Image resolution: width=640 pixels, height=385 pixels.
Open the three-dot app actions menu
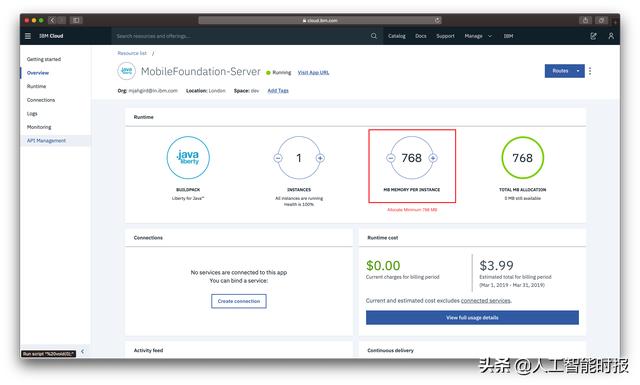[590, 71]
